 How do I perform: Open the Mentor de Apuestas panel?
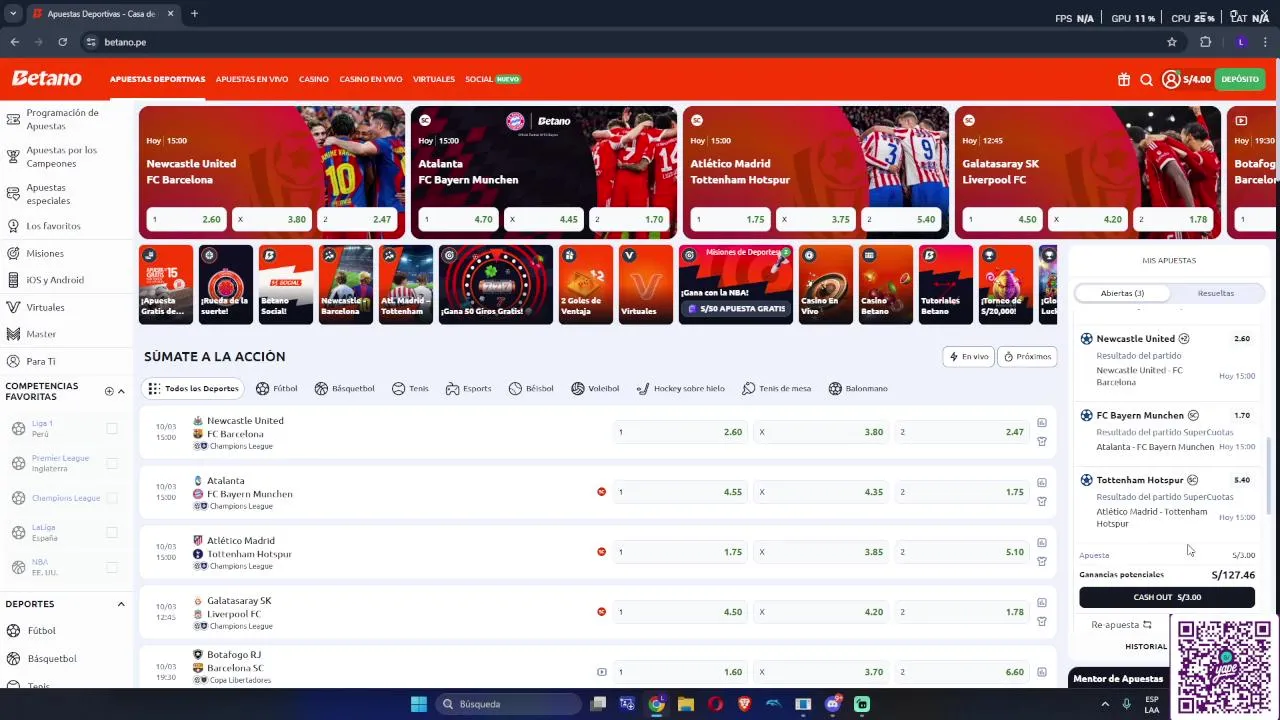coord(1118,679)
